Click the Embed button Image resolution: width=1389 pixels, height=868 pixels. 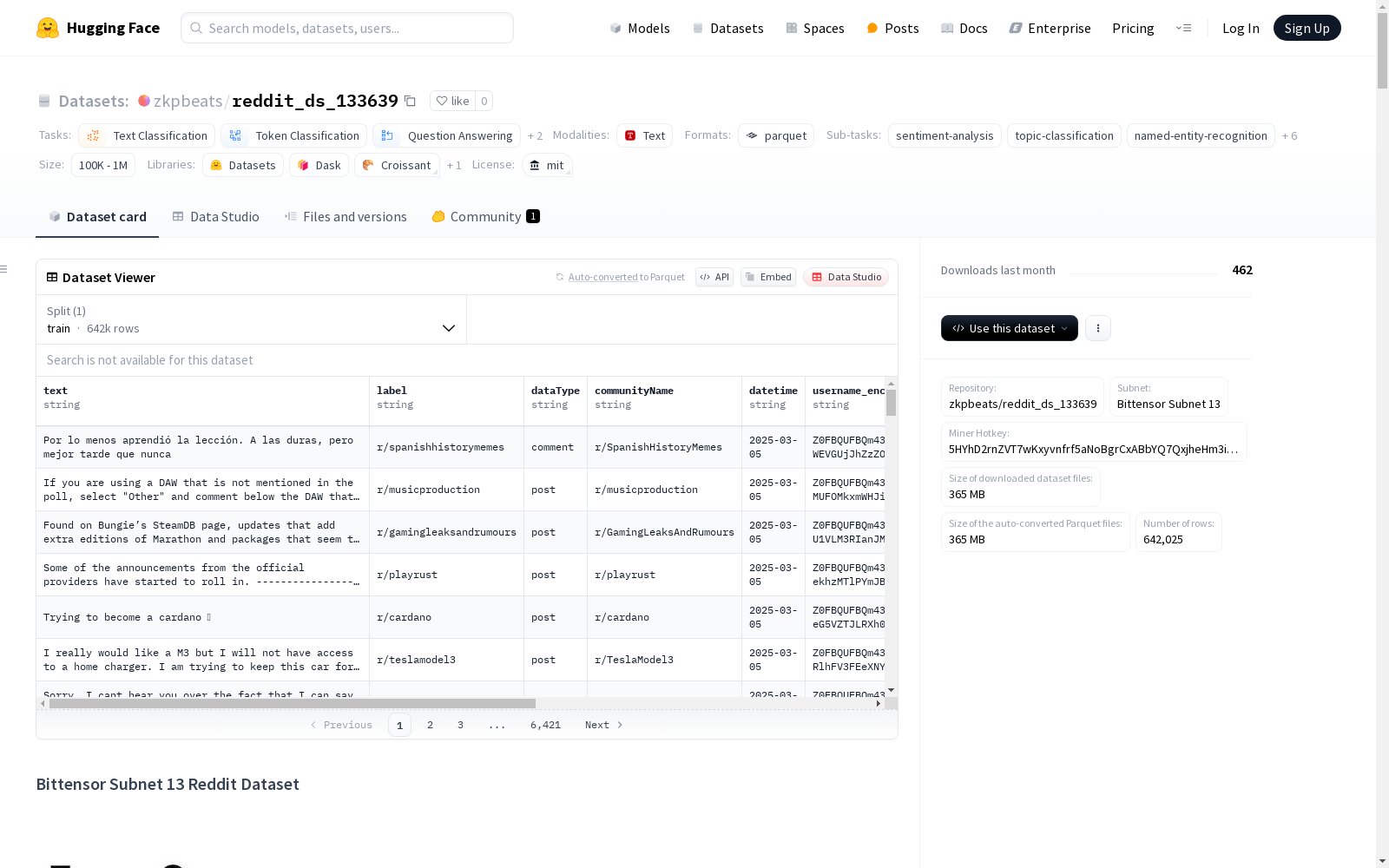768,277
